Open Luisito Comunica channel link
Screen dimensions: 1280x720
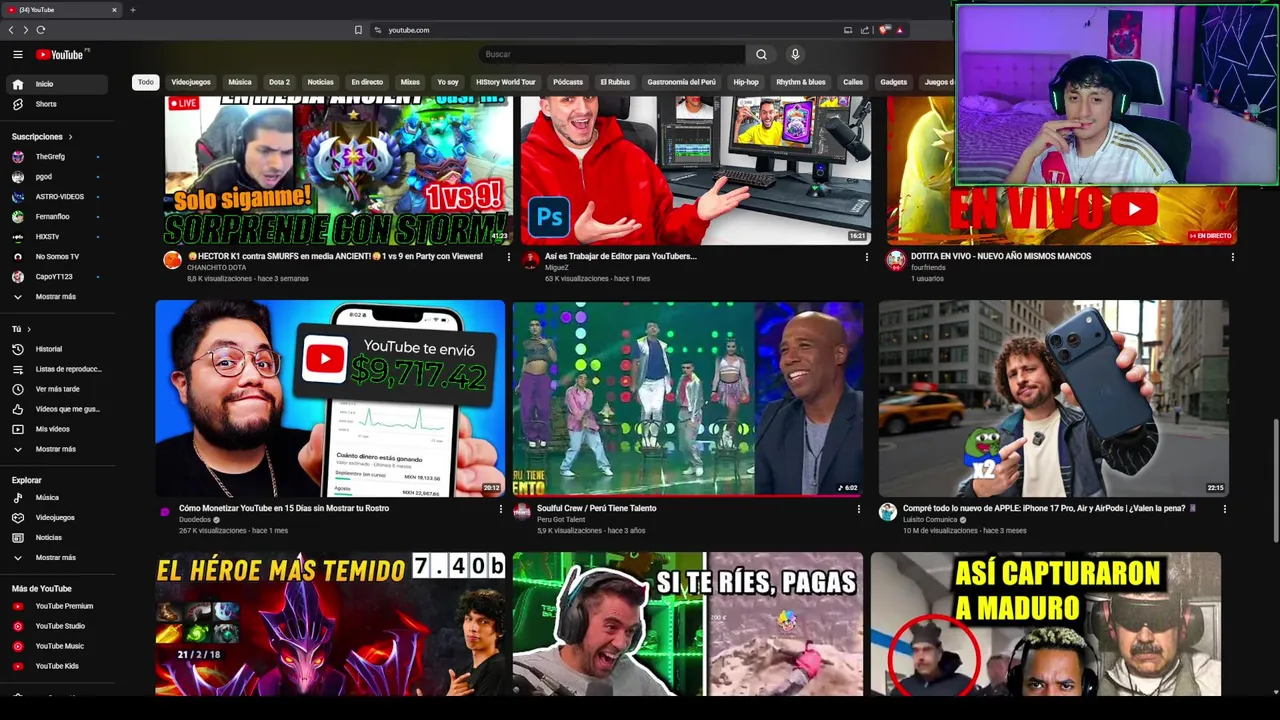point(930,520)
